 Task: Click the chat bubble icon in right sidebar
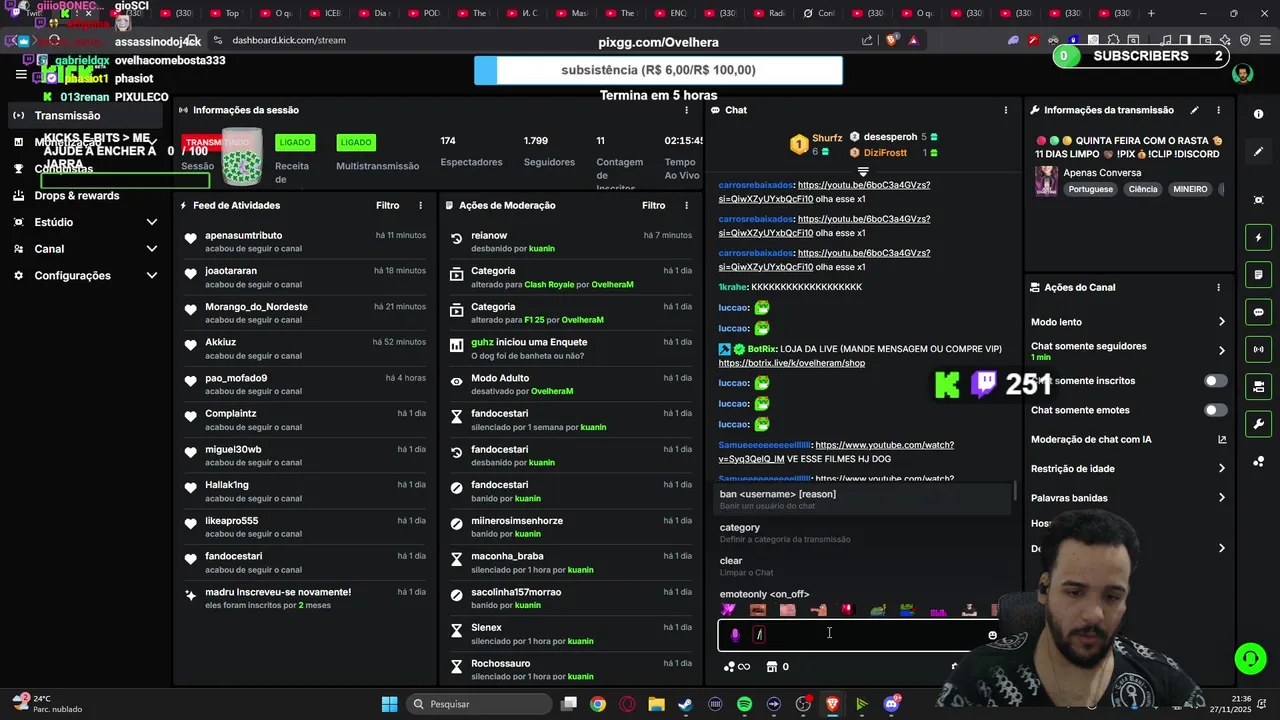(1258, 312)
